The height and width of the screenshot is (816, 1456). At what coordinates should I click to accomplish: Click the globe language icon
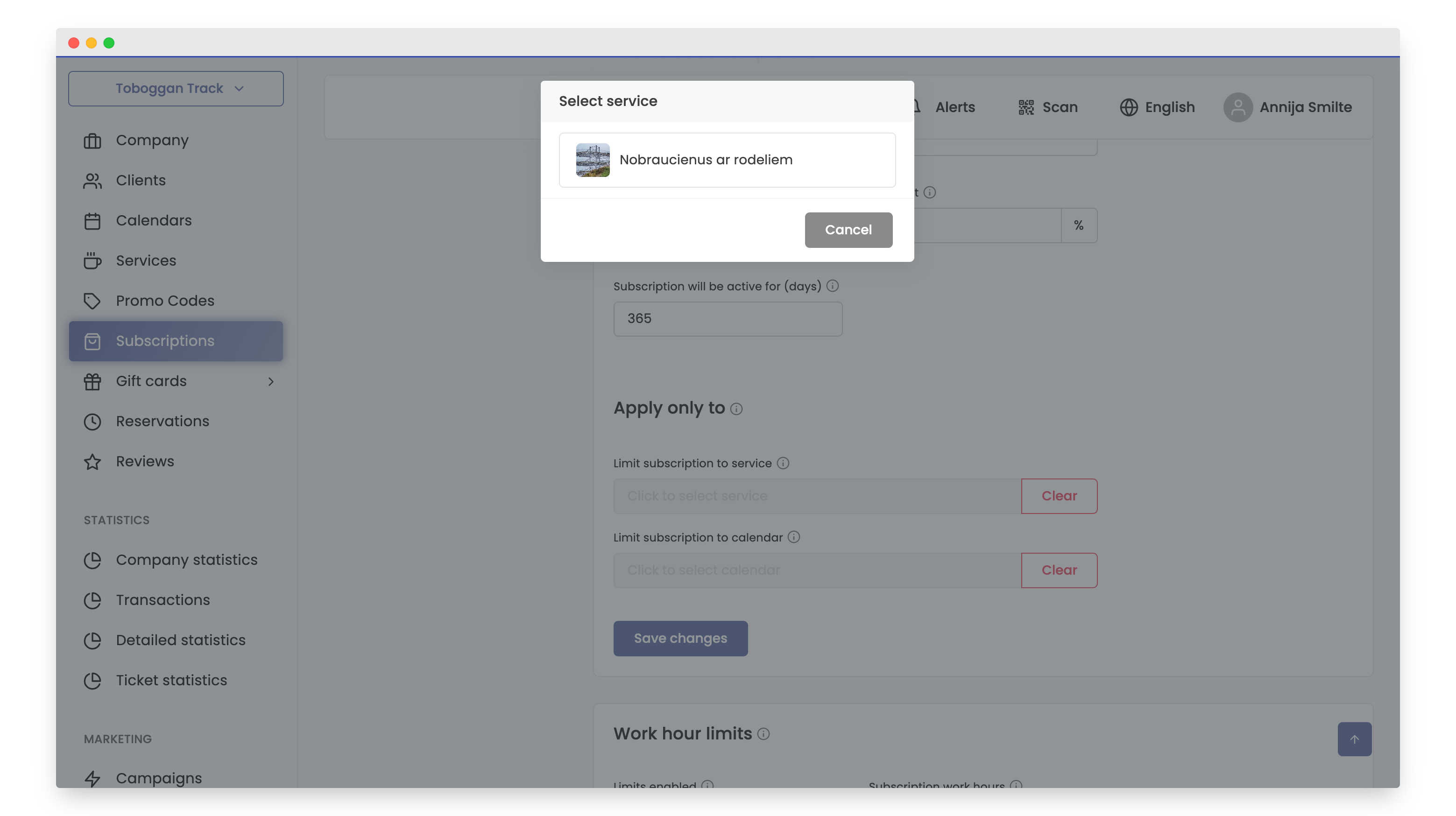tap(1128, 107)
